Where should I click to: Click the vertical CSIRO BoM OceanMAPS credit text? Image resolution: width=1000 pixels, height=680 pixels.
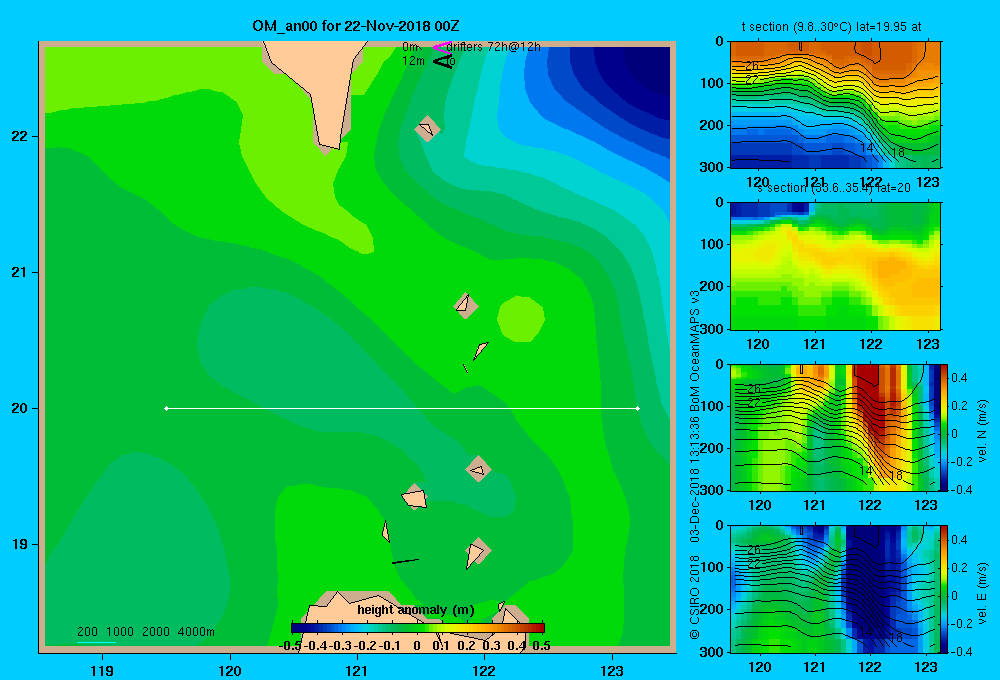coord(695,464)
